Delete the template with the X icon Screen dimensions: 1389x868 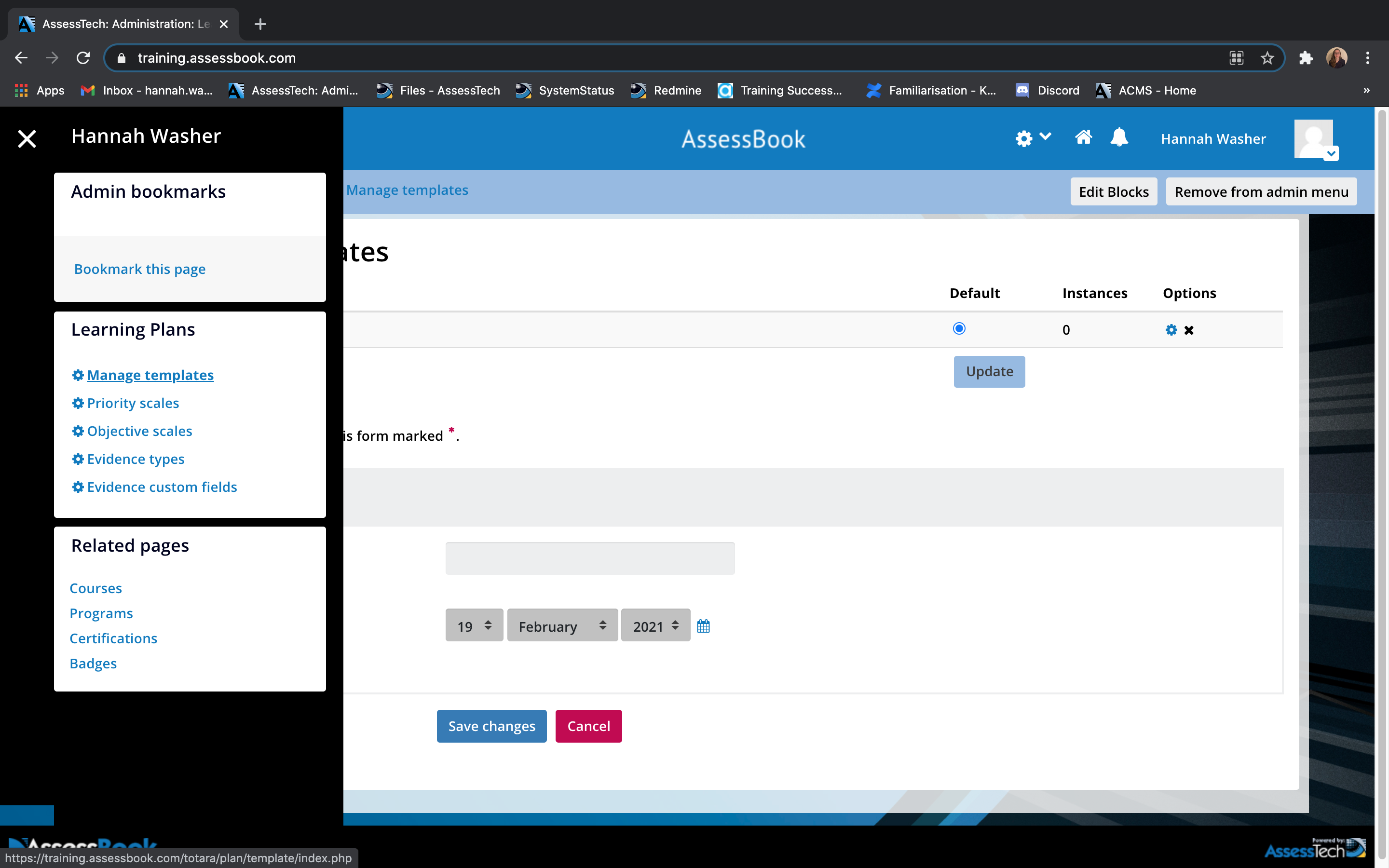coord(1189,330)
